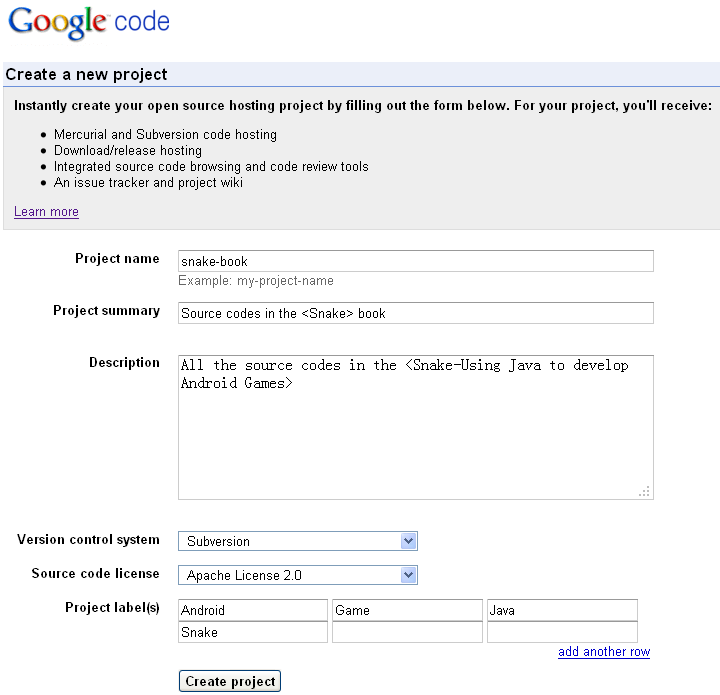720x695 pixels.
Task: Click the Subversion dropdown arrow
Action: 408,541
